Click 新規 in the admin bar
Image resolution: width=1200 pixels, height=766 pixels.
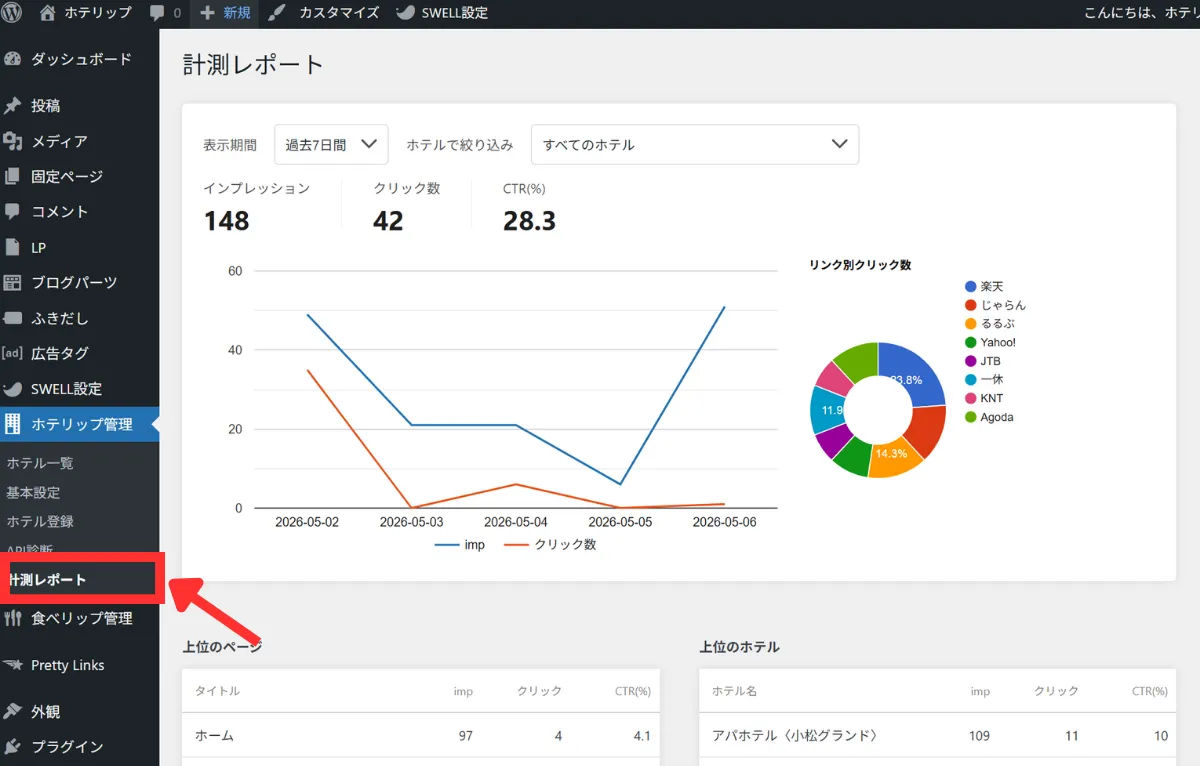coord(226,13)
